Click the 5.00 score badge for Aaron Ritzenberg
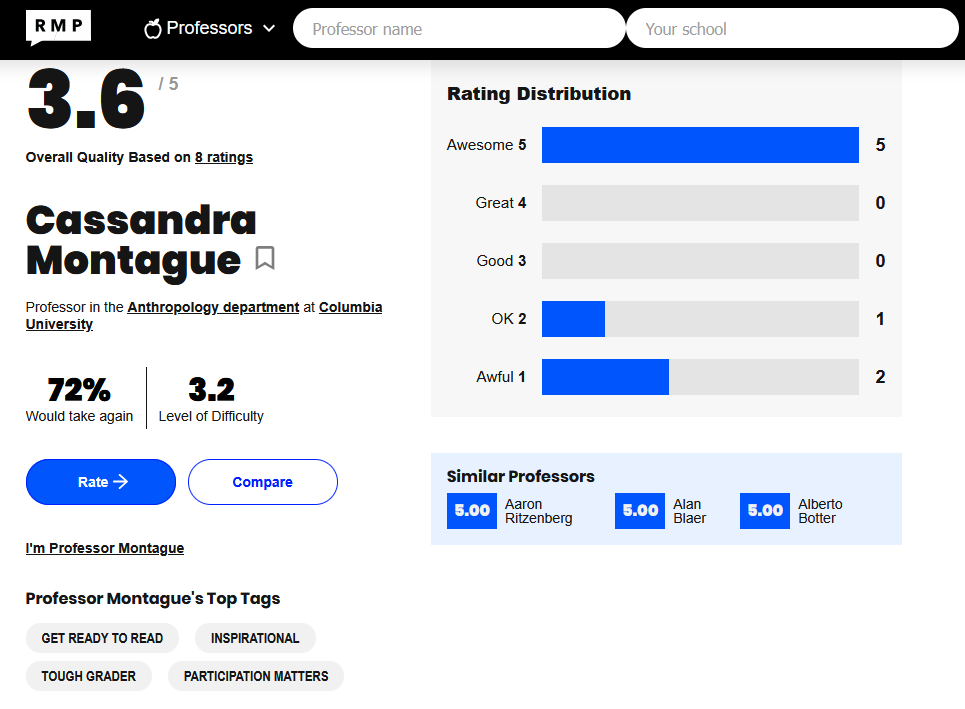The image size is (965, 709). 472,511
